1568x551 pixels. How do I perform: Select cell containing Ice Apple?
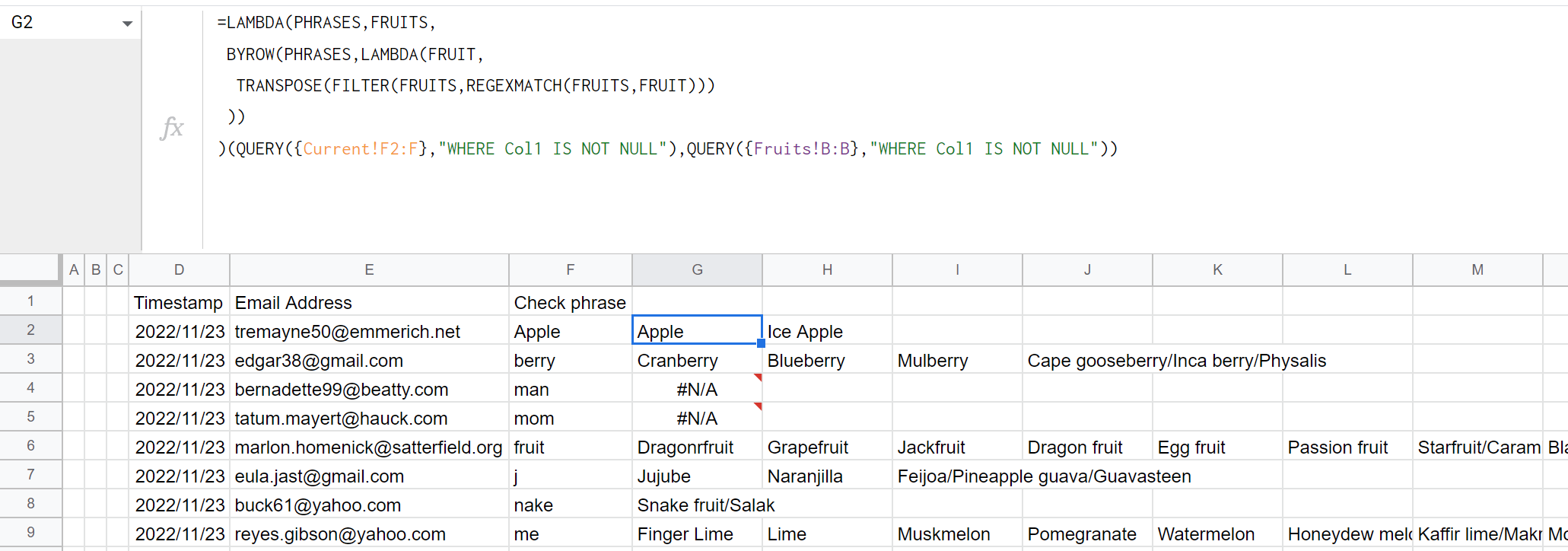(826, 332)
